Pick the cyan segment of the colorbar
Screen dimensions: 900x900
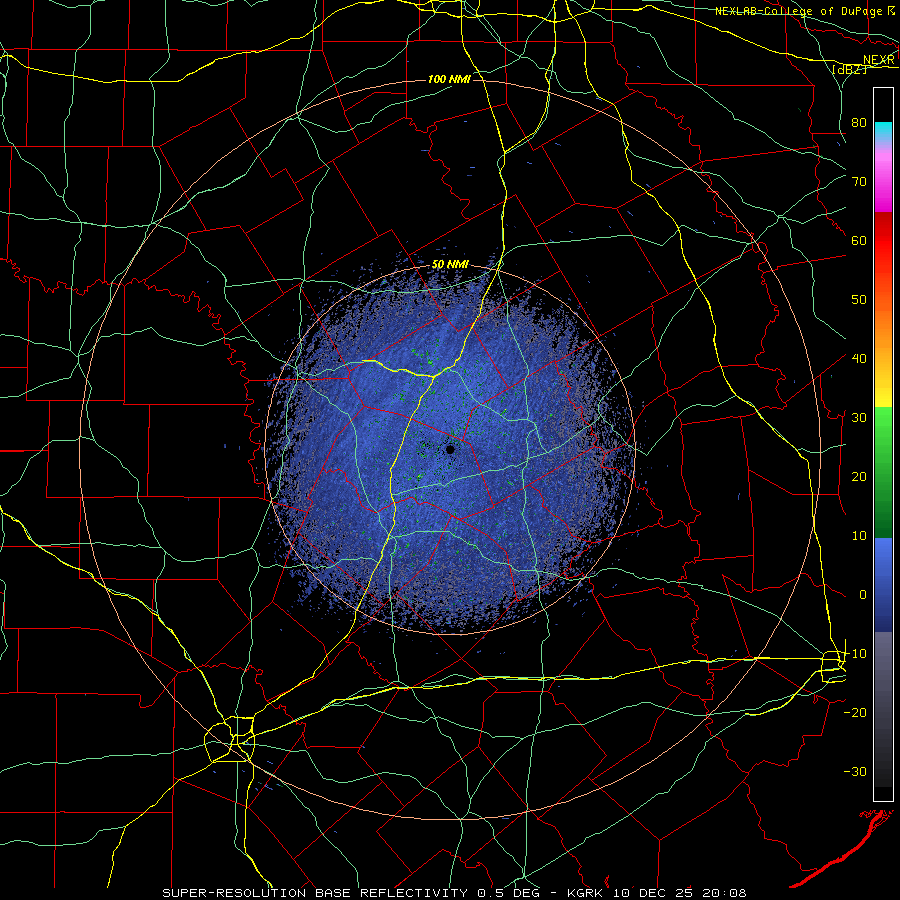tap(883, 131)
